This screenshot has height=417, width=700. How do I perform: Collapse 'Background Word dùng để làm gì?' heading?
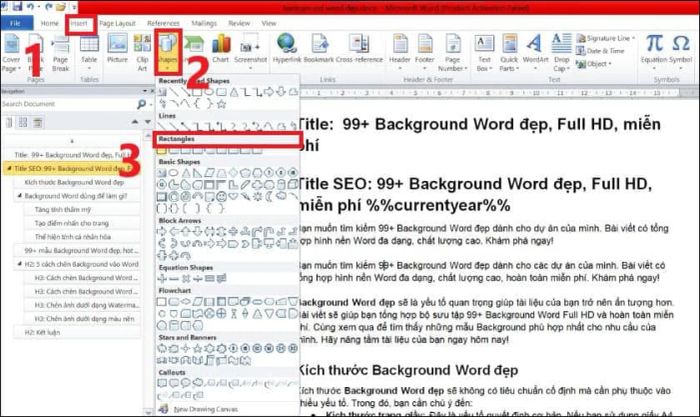[19, 196]
